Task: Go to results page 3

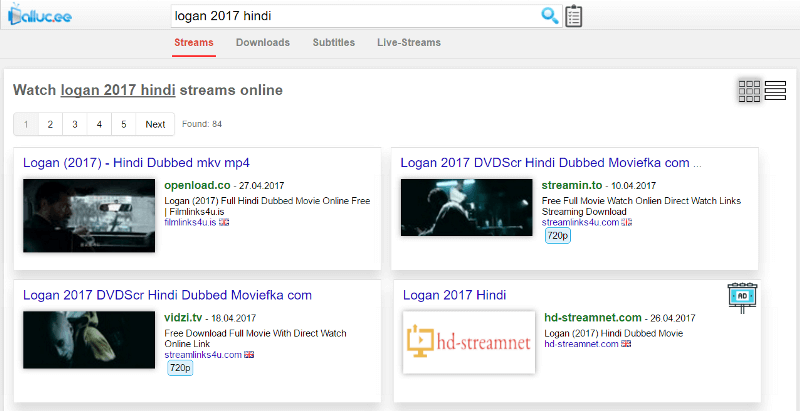Action: pyautogui.click(x=74, y=124)
